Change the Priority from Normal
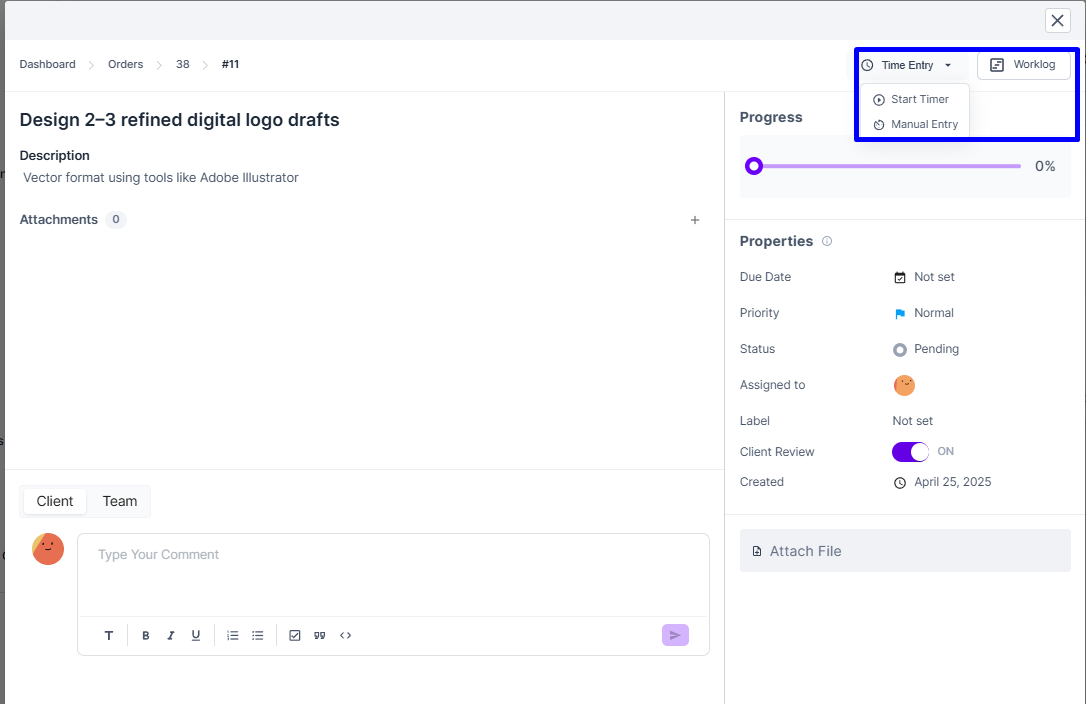The height and width of the screenshot is (704, 1086). coord(932,313)
